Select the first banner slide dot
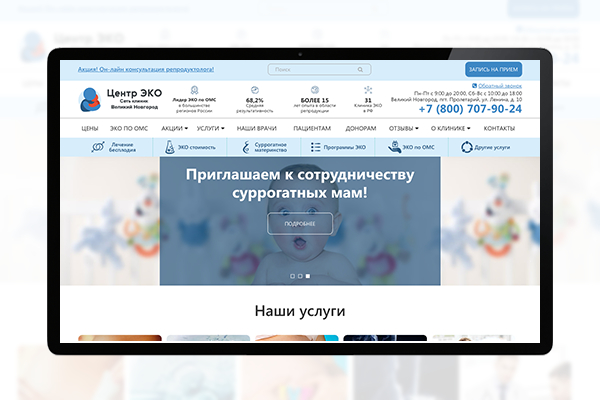The width and height of the screenshot is (600, 400). click(292, 276)
